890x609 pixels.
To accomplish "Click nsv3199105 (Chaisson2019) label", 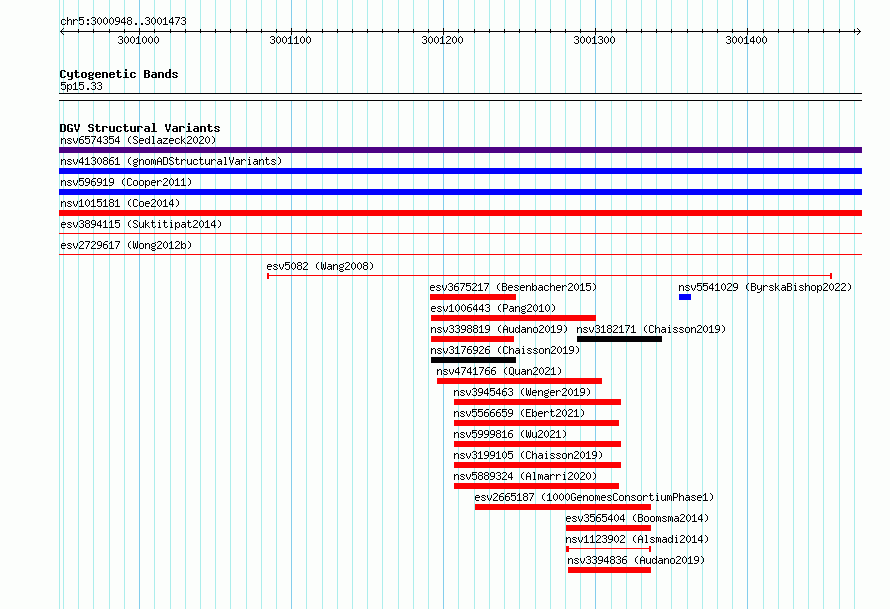I will 528,455.
